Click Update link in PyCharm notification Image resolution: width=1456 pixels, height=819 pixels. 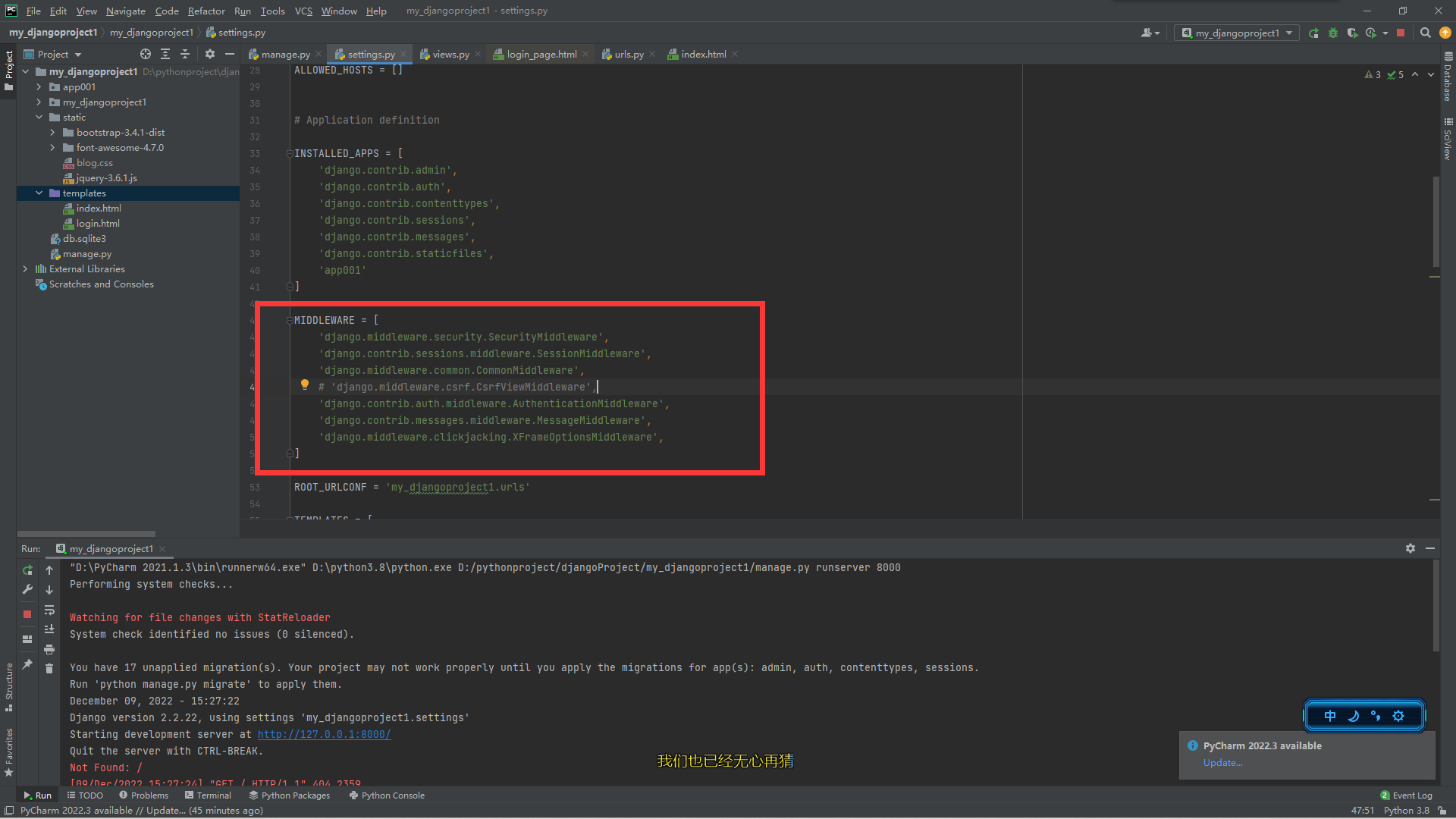pos(1222,763)
